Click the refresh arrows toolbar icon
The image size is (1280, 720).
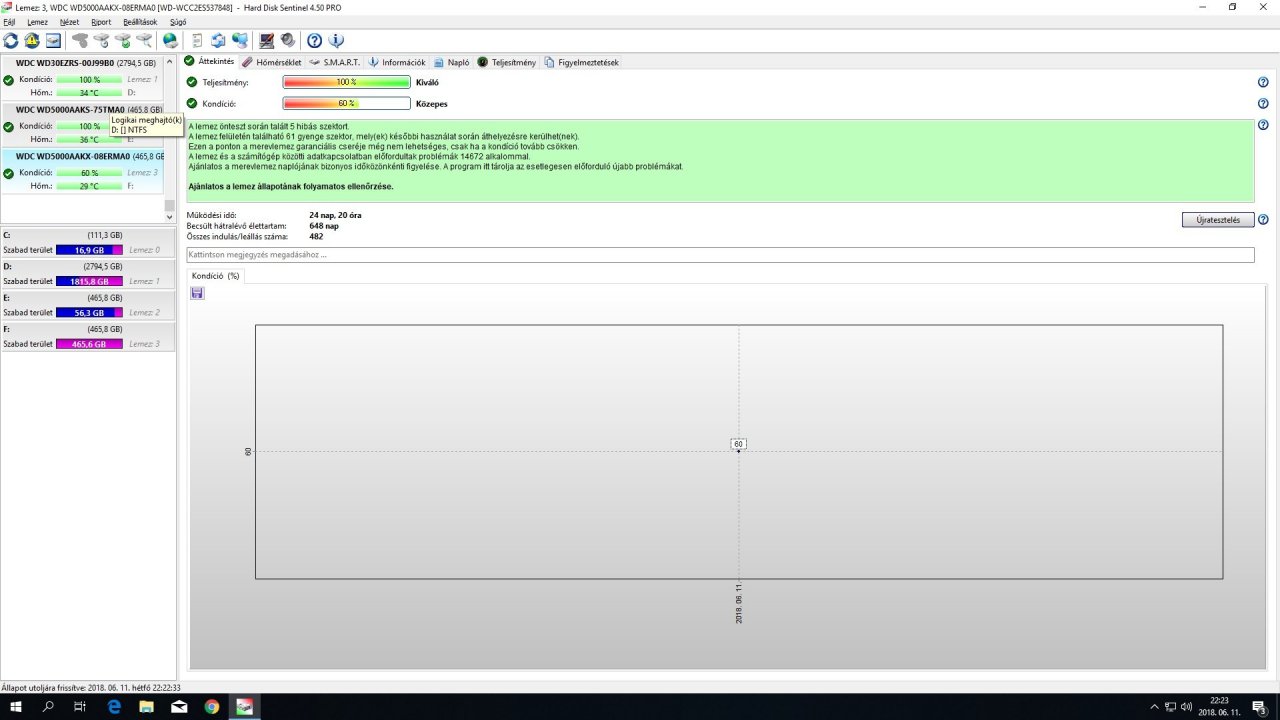(11, 41)
